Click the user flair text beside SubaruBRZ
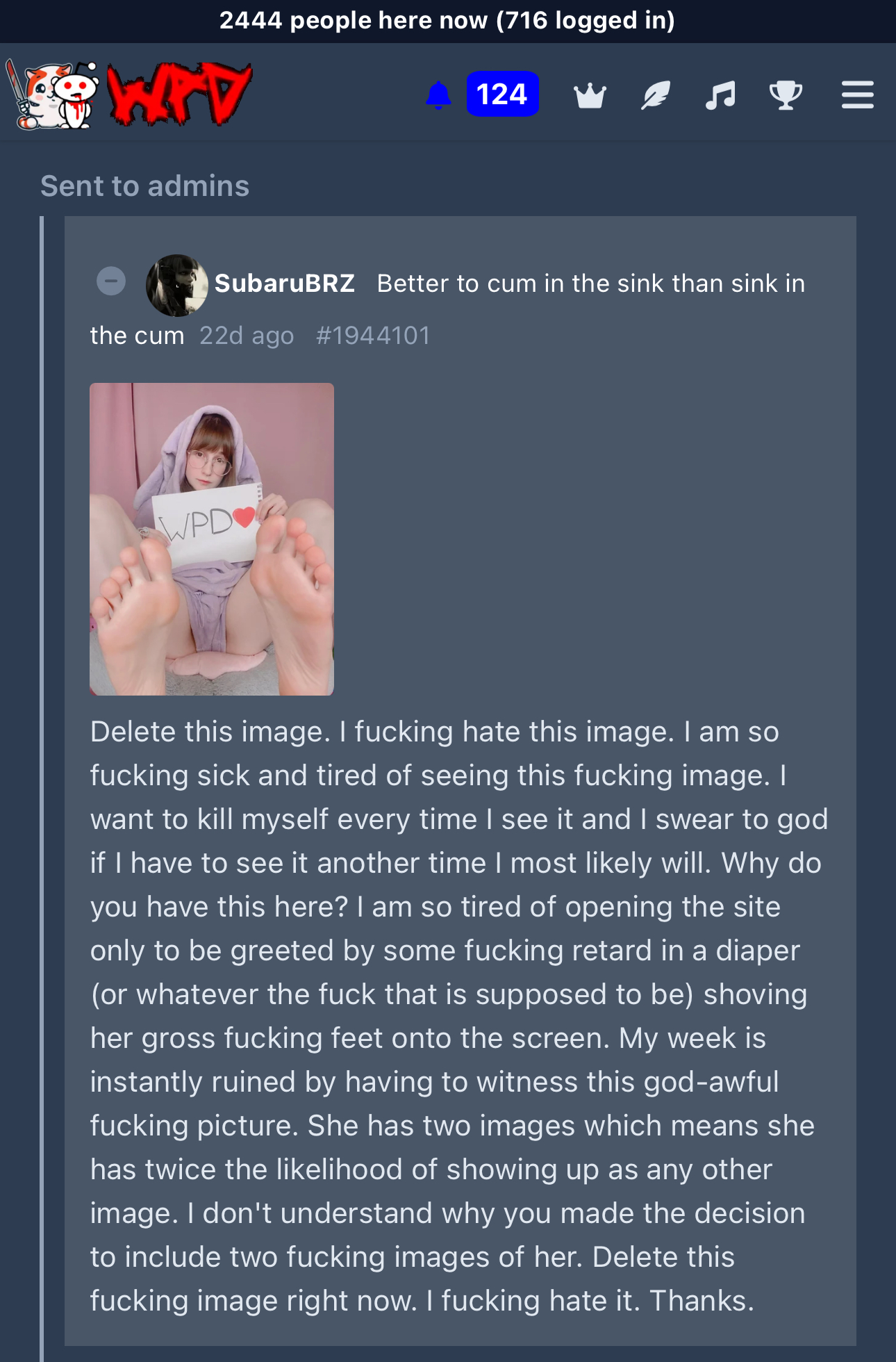The image size is (896, 1362). tap(447, 309)
